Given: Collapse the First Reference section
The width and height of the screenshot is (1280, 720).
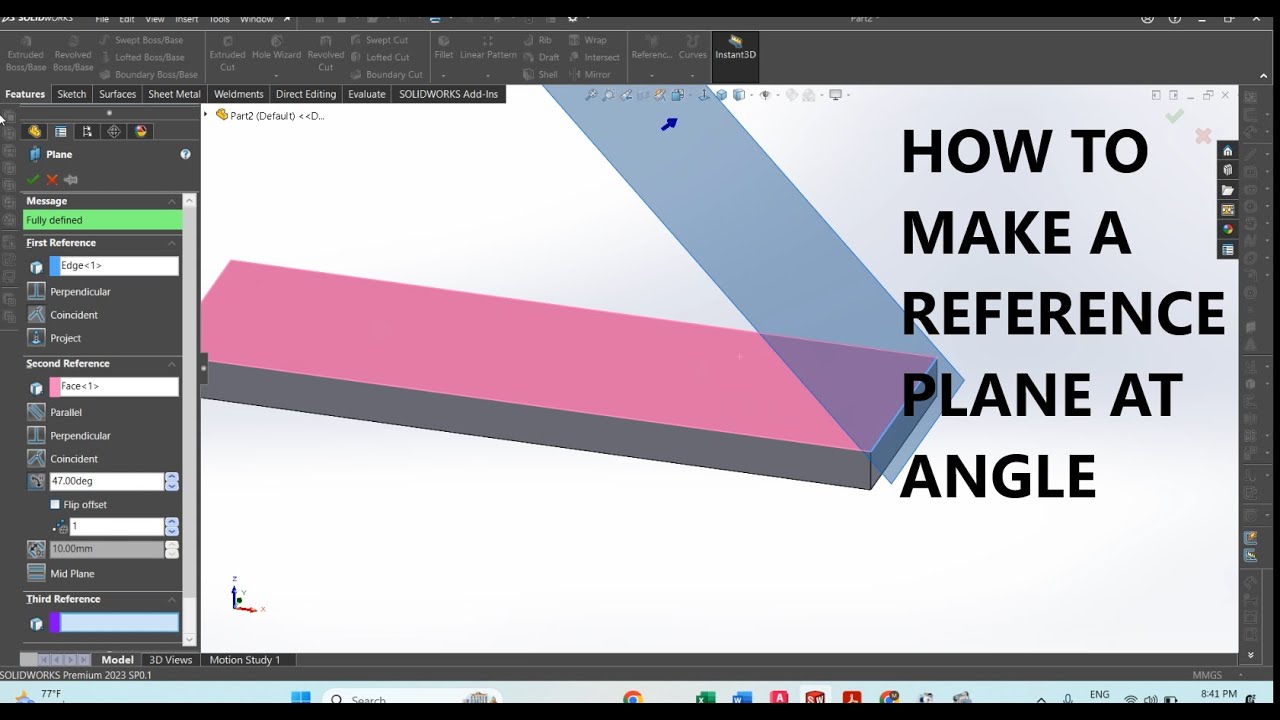Looking at the screenshot, I should click(172, 243).
